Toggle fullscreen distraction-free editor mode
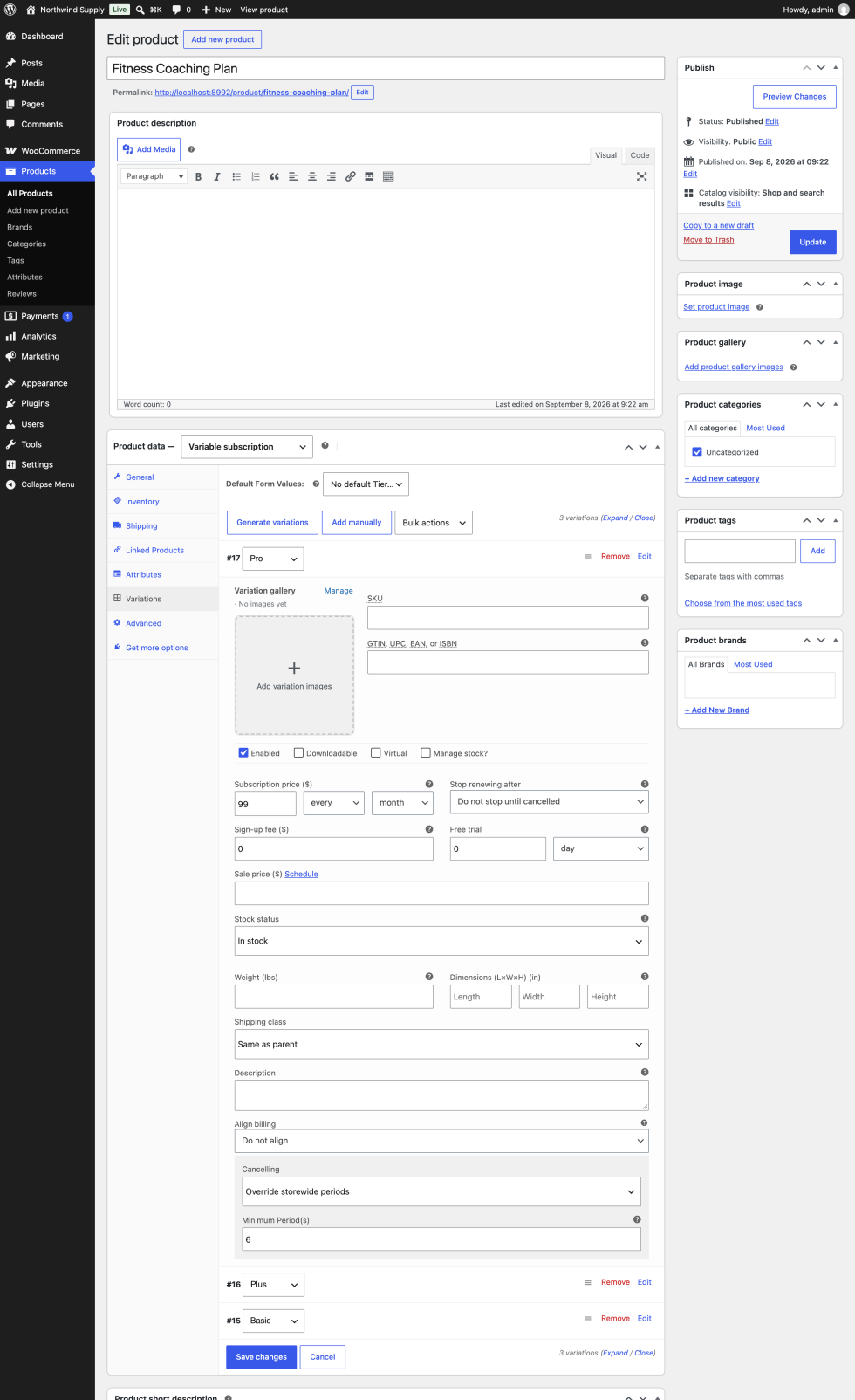Screen dimensions: 855x1400 pyautogui.click(x=641, y=176)
